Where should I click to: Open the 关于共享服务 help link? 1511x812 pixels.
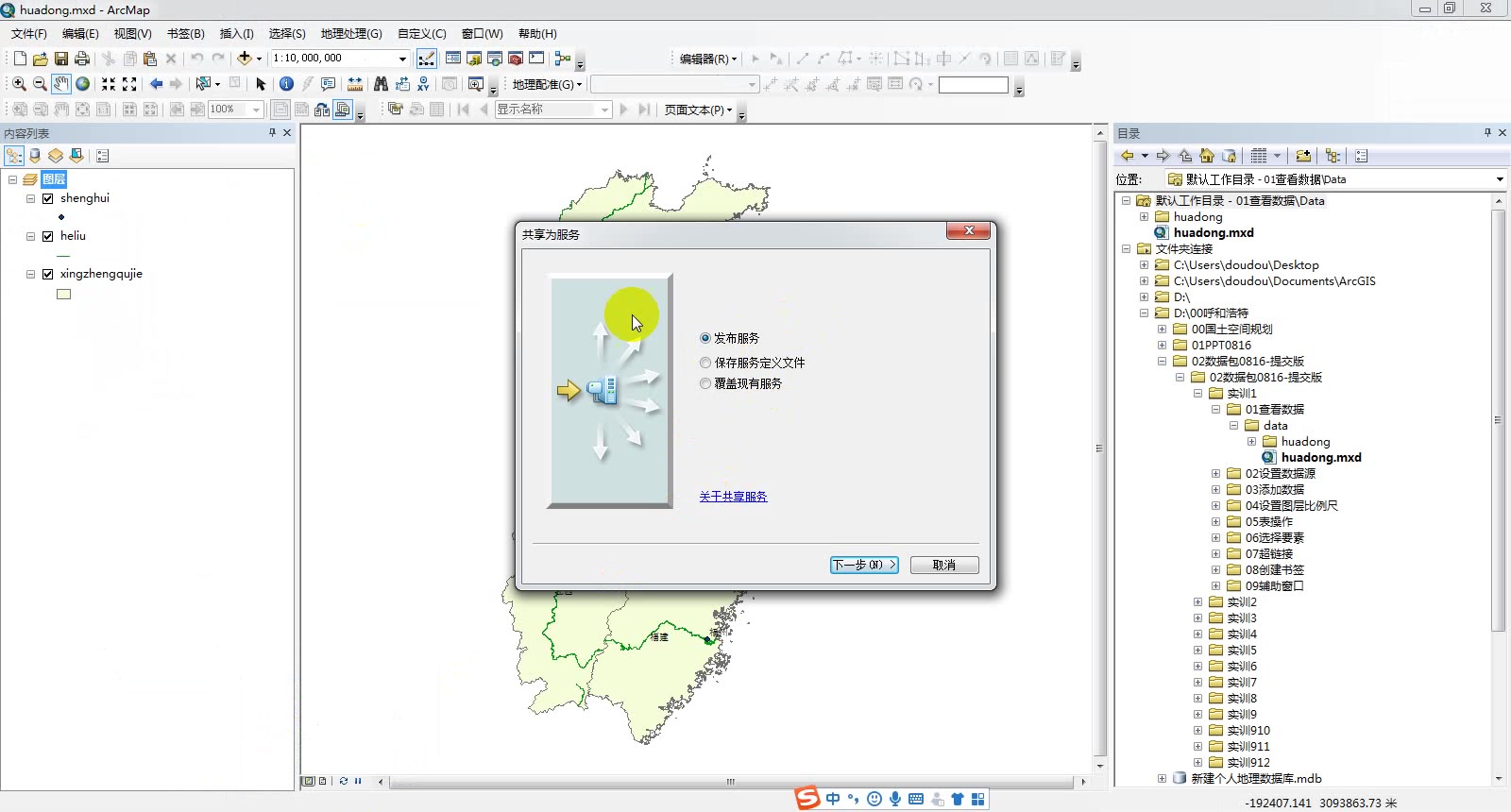click(733, 497)
